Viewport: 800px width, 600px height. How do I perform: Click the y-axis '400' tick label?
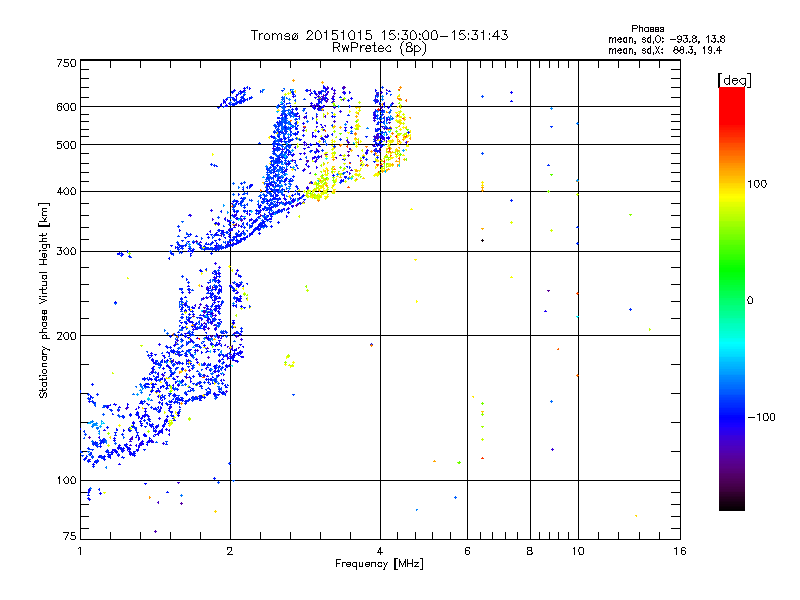coord(66,192)
